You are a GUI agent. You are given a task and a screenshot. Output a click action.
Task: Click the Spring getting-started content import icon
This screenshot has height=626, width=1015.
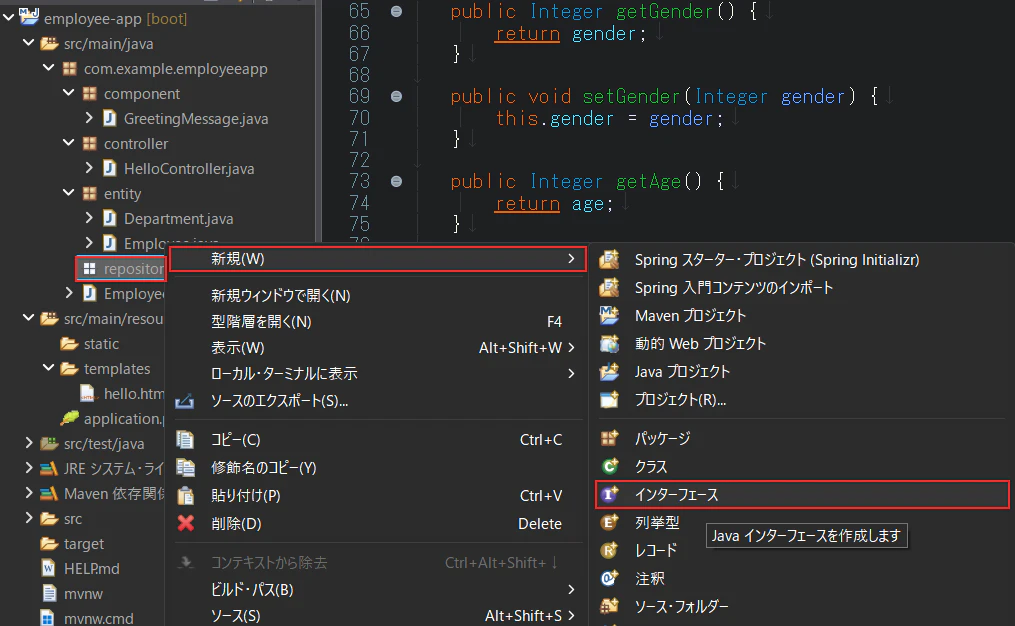609,287
